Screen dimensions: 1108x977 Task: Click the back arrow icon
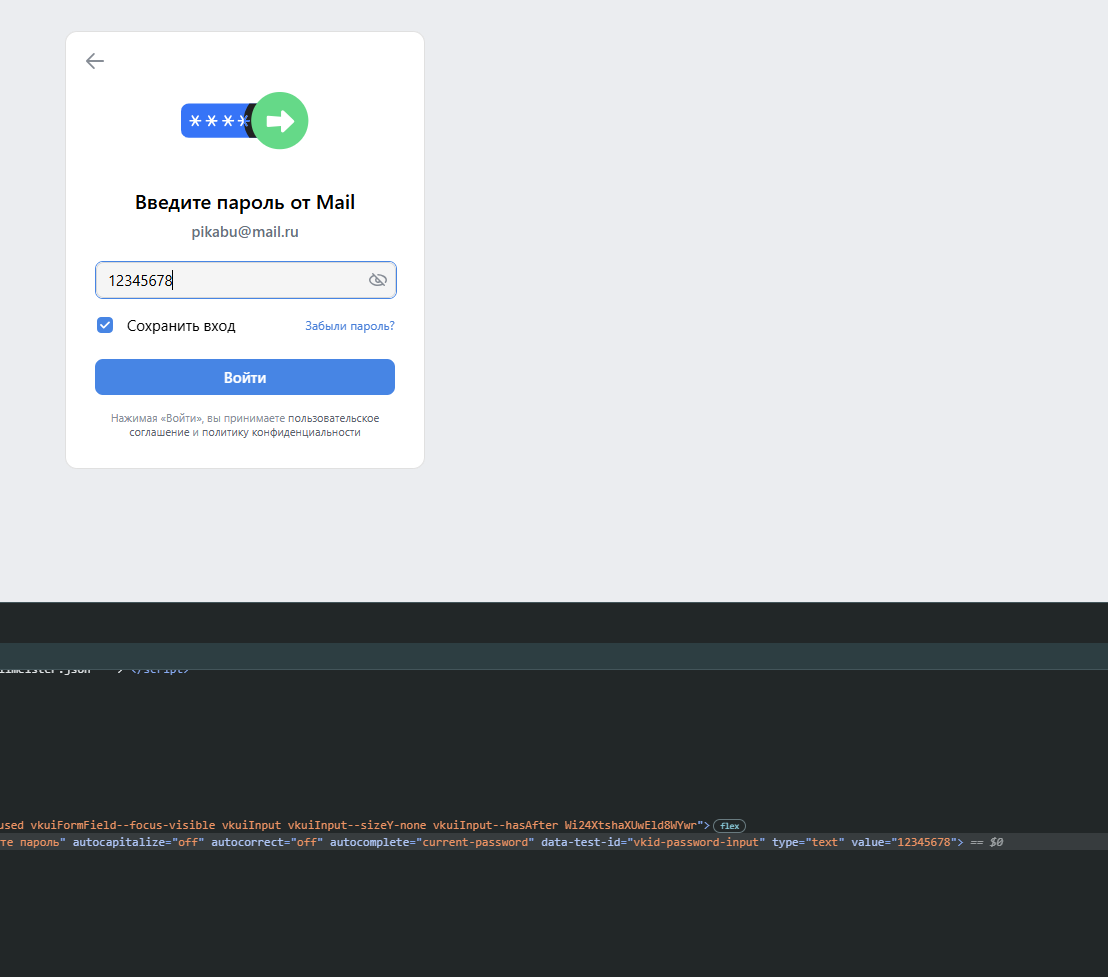pos(95,61)
